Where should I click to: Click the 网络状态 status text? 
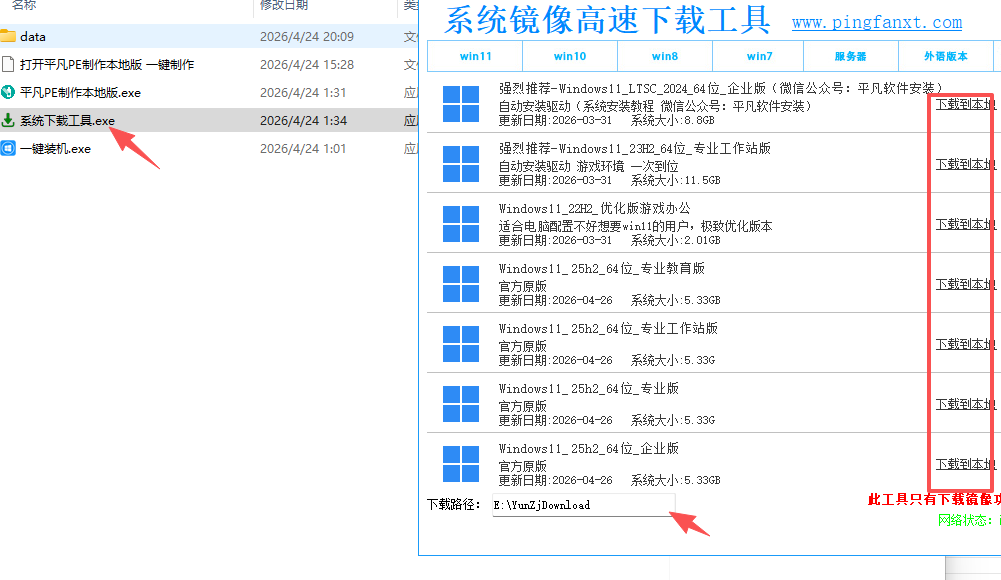coord(969,520)
